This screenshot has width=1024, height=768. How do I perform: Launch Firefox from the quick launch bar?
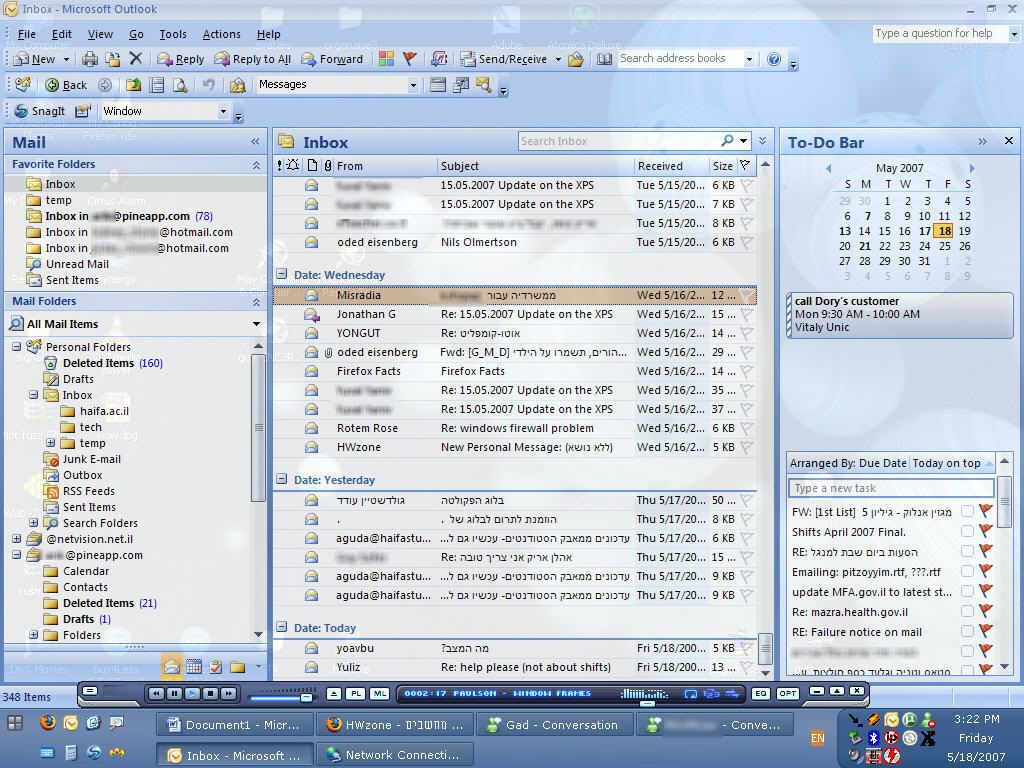[x=48, y=722]
